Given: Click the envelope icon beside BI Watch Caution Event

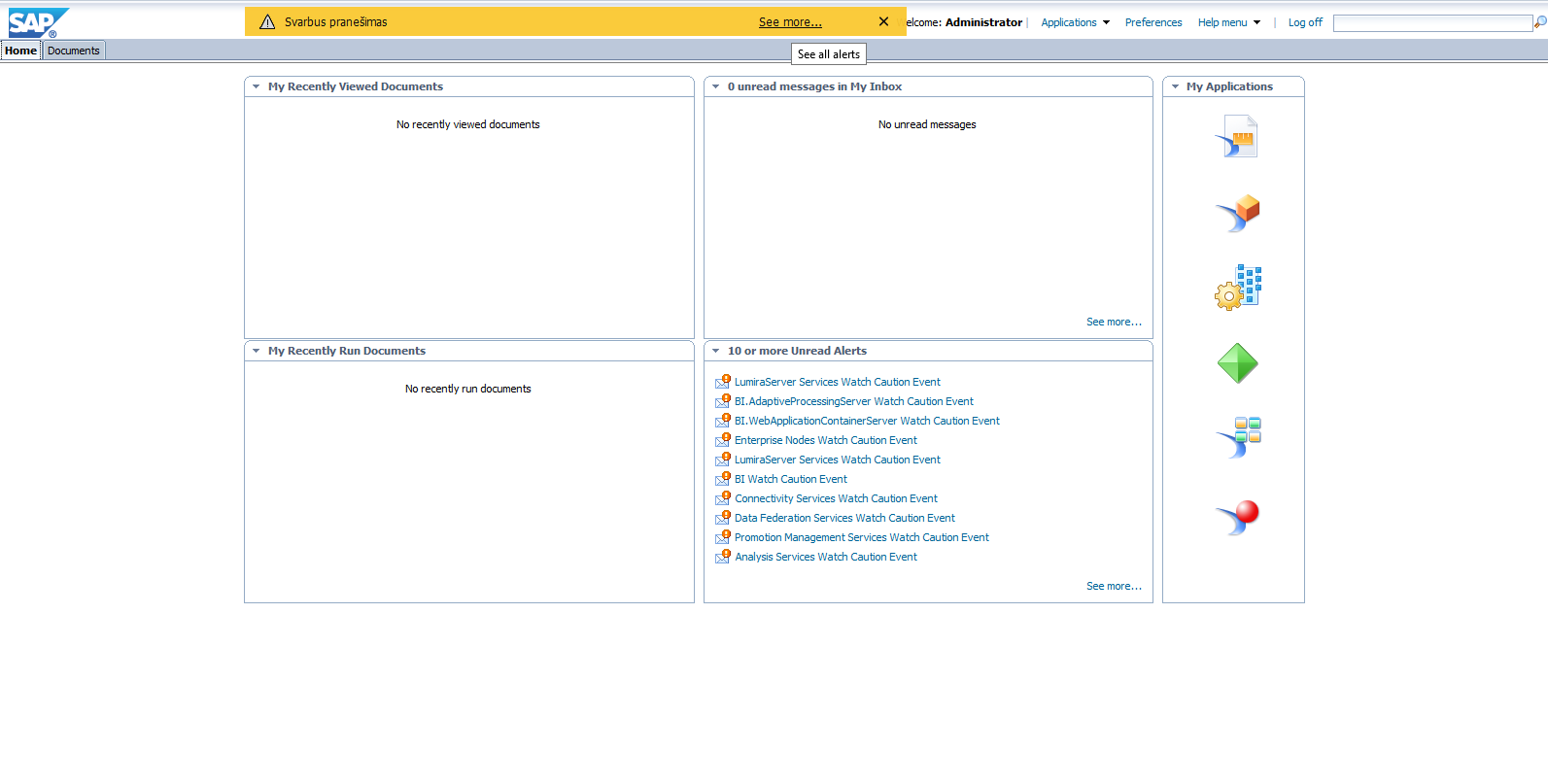Looking at the screenshot, I should pyautogui.click(x=723, y=479).
